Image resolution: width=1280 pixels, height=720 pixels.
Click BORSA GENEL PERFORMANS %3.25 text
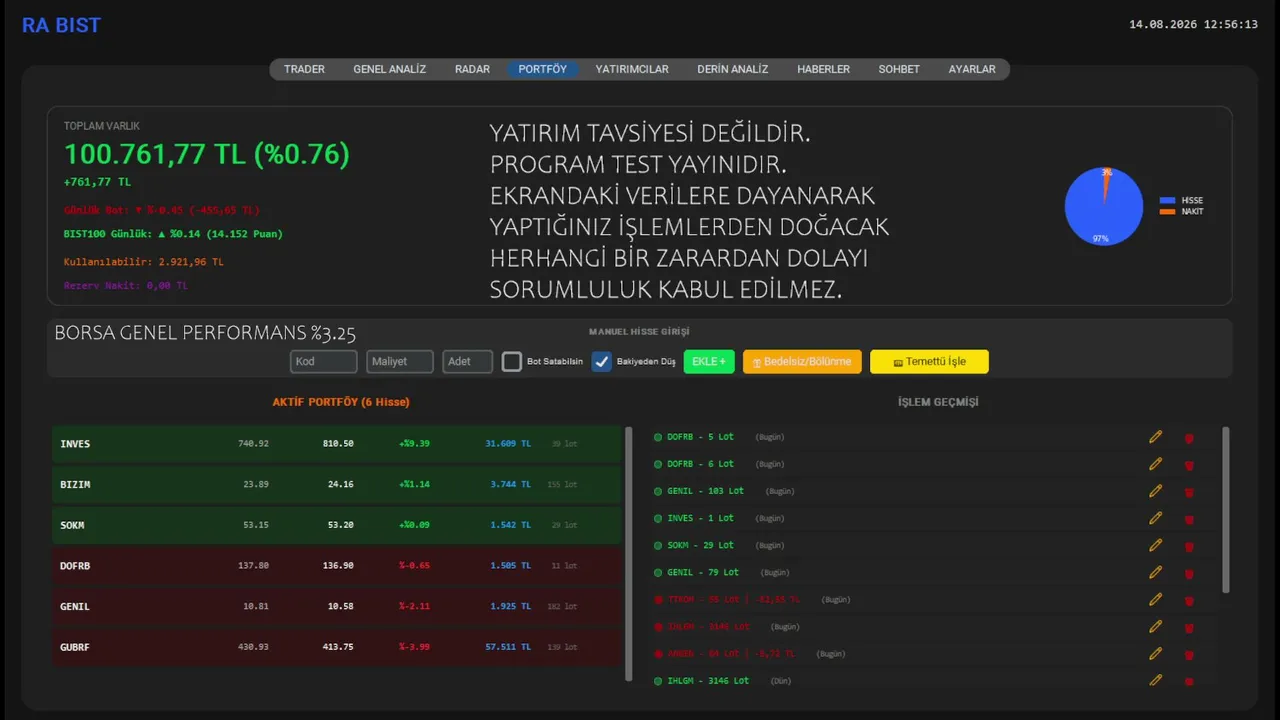[205, 334]
